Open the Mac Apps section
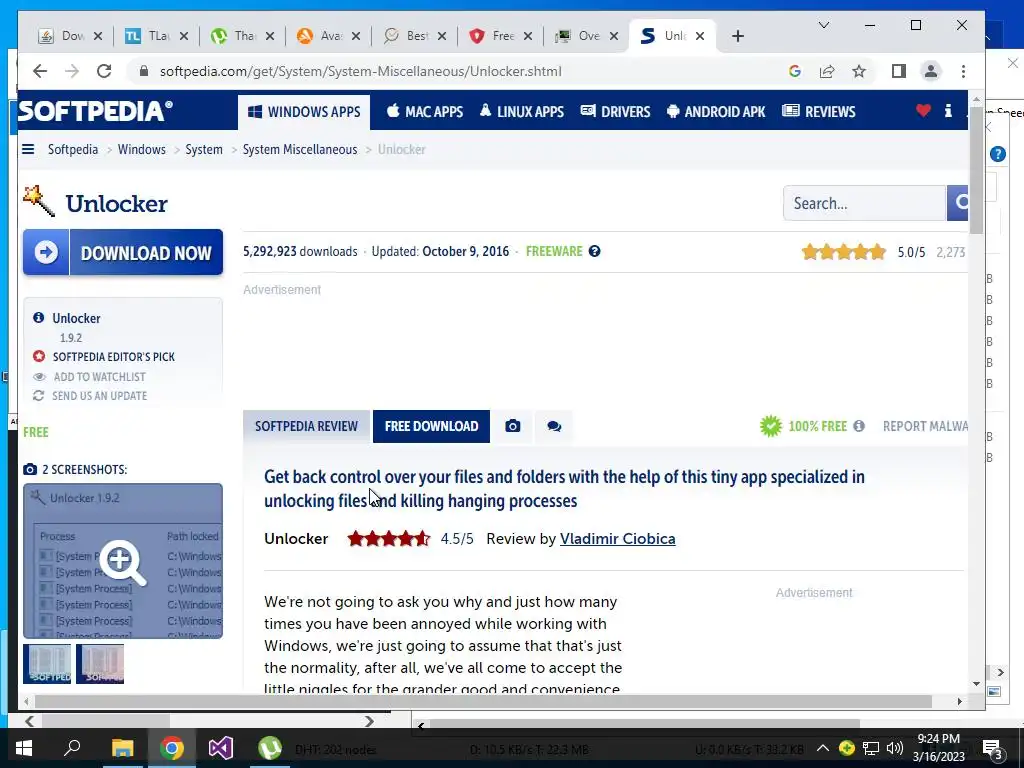The height and width of the screenshot is (768, 1024). (424, 112)
